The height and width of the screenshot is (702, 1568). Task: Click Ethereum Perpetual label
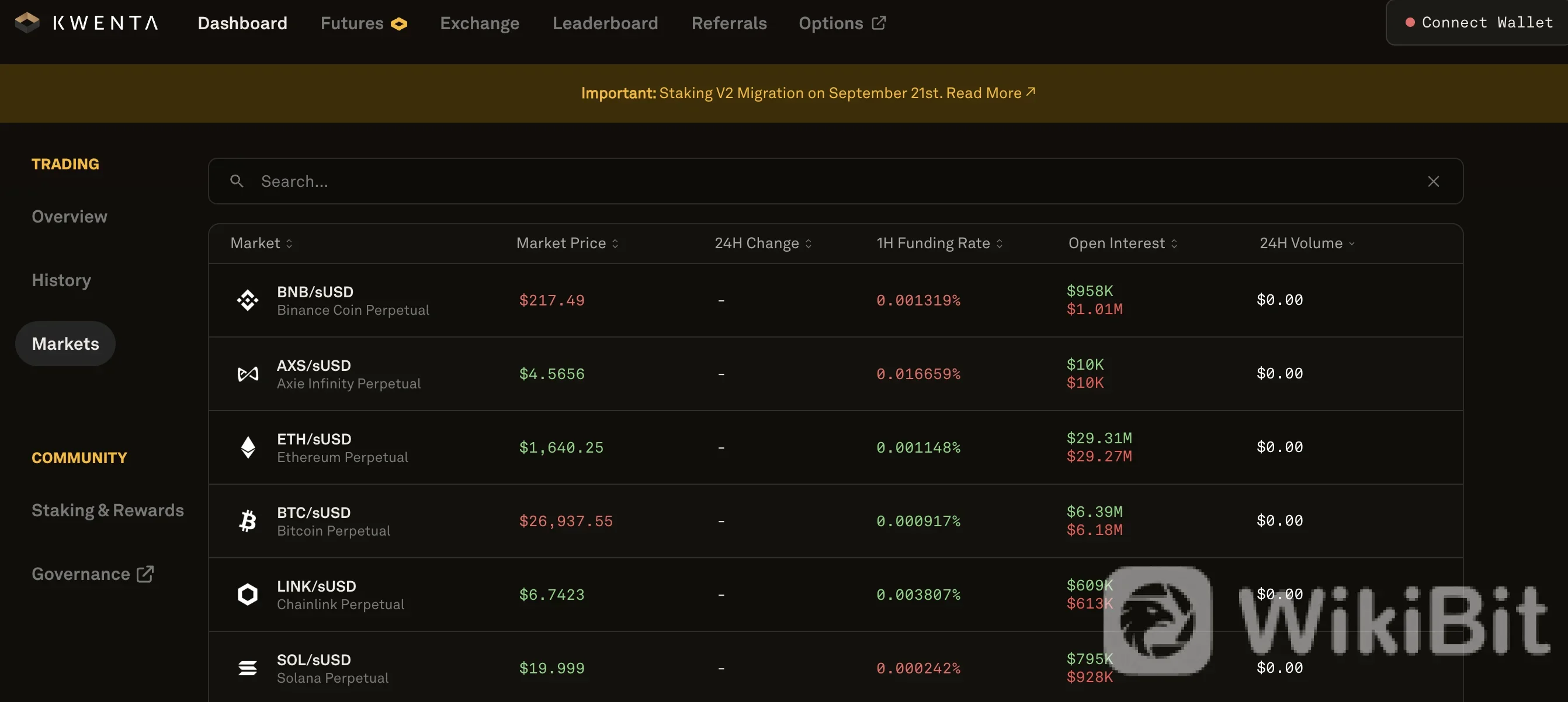pos(342,457)
